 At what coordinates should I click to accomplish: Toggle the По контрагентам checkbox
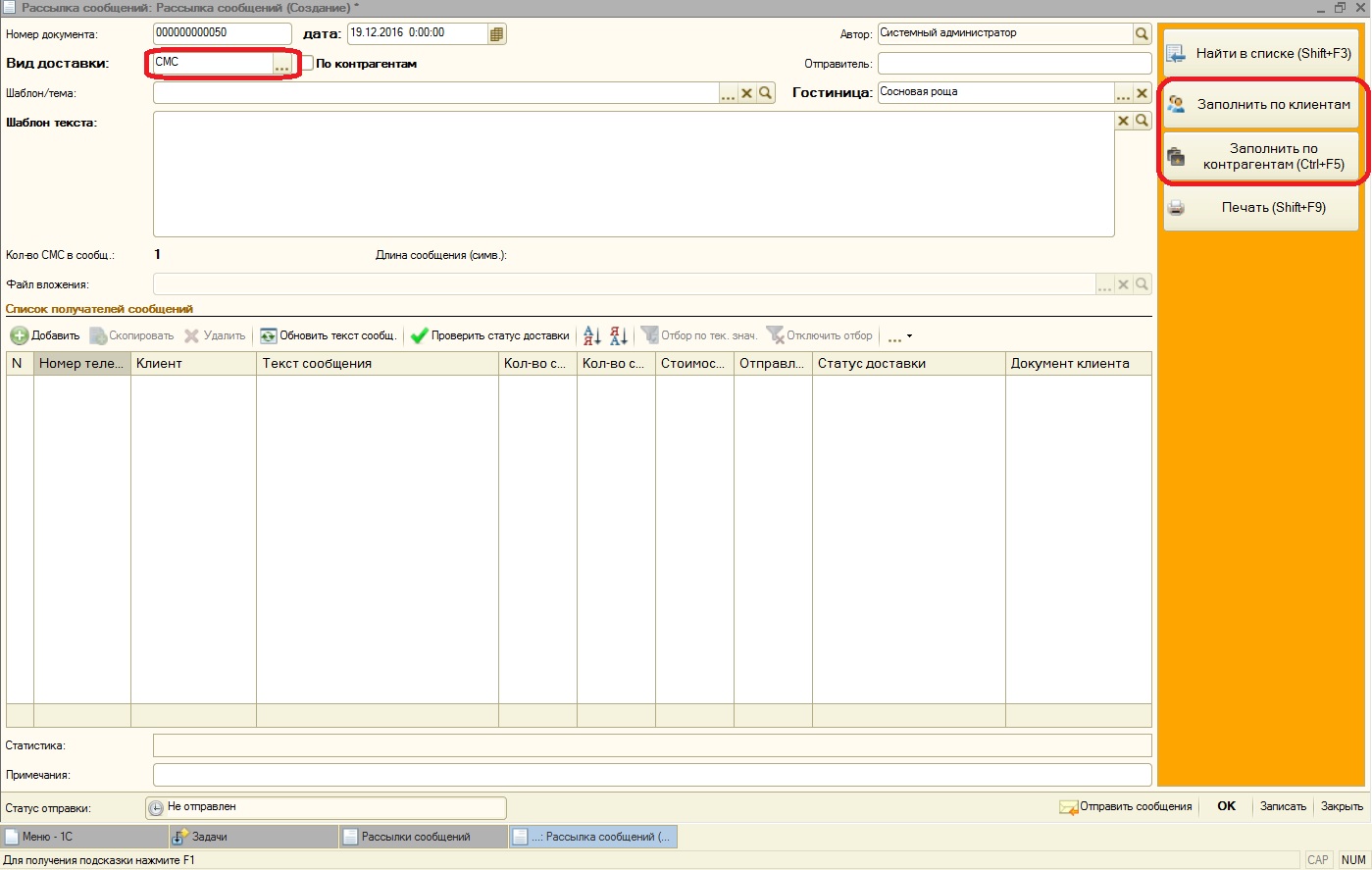(x=308, y=63)
